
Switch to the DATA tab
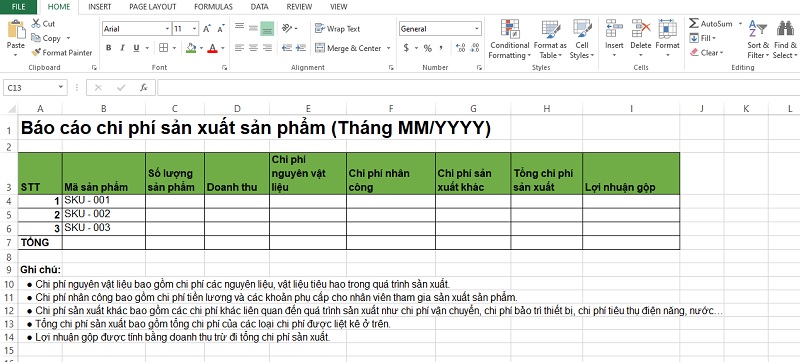coord(260,7)
